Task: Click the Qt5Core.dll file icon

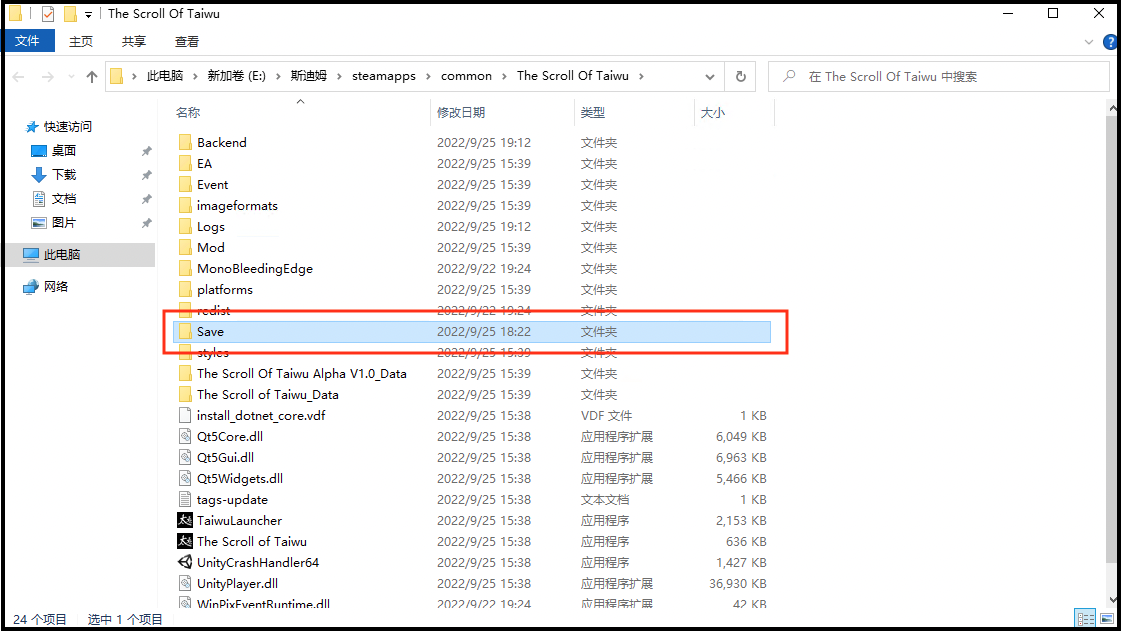Action: (185, 437)
